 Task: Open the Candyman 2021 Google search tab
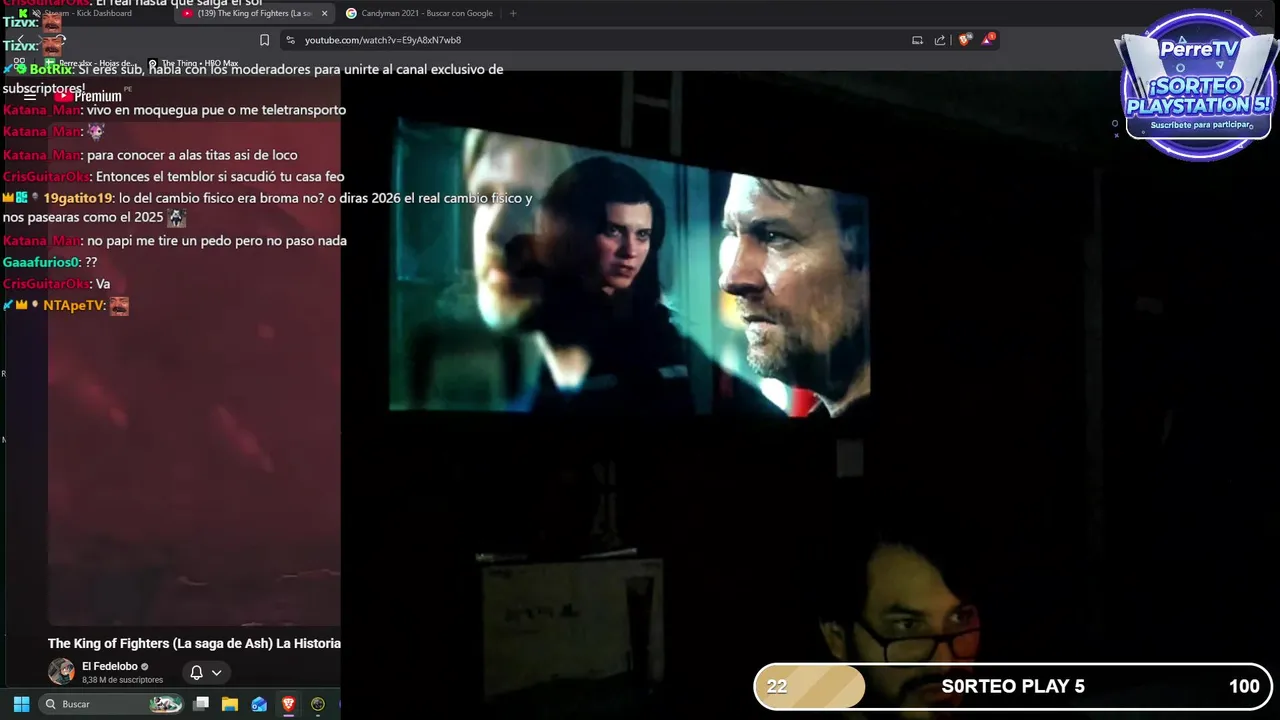[x=419, y=13]
